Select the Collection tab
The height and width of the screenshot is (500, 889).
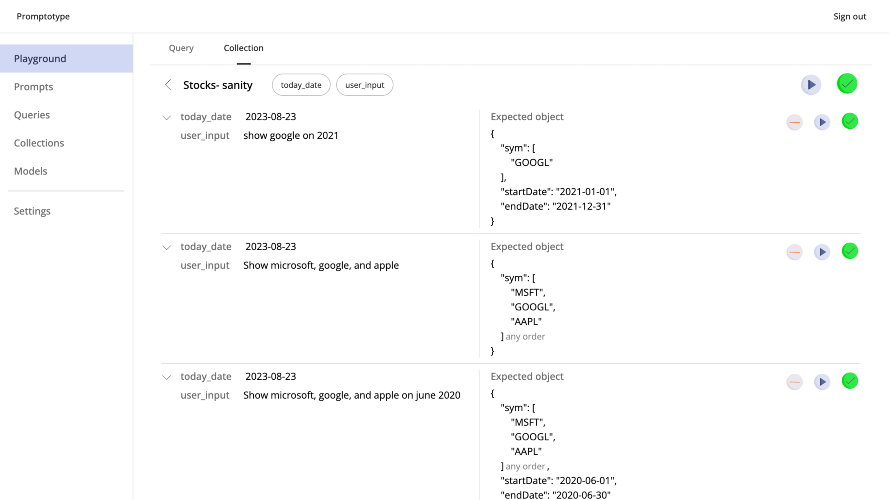pos(243,48)
